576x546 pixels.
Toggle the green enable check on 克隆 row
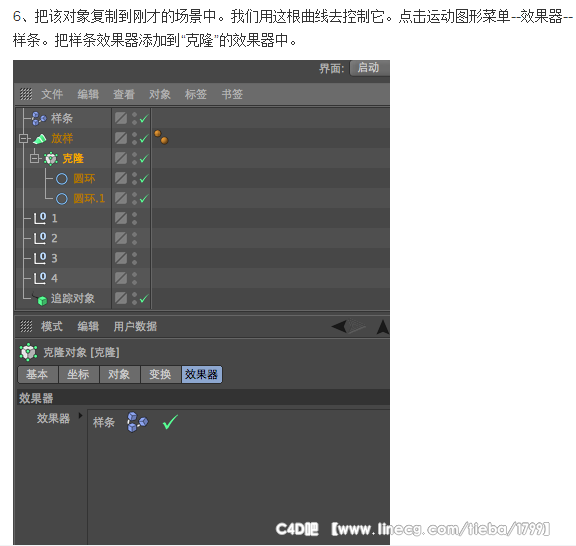coord(144,158)
